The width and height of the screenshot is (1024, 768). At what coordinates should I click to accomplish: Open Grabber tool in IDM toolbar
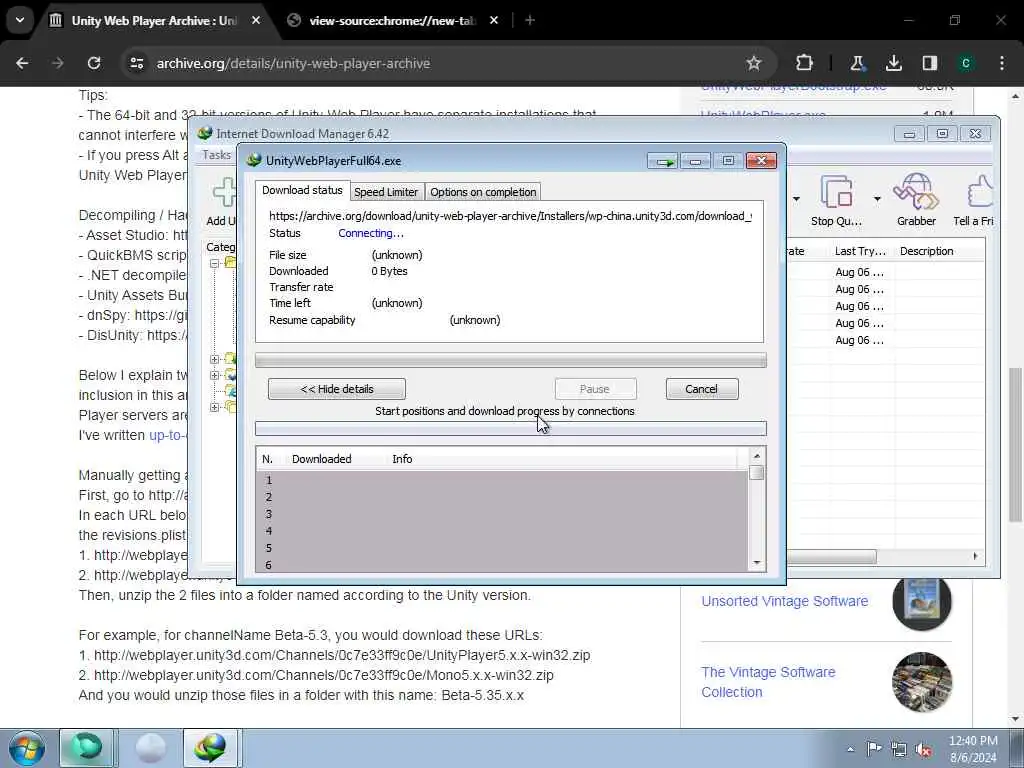coord(916,201)
